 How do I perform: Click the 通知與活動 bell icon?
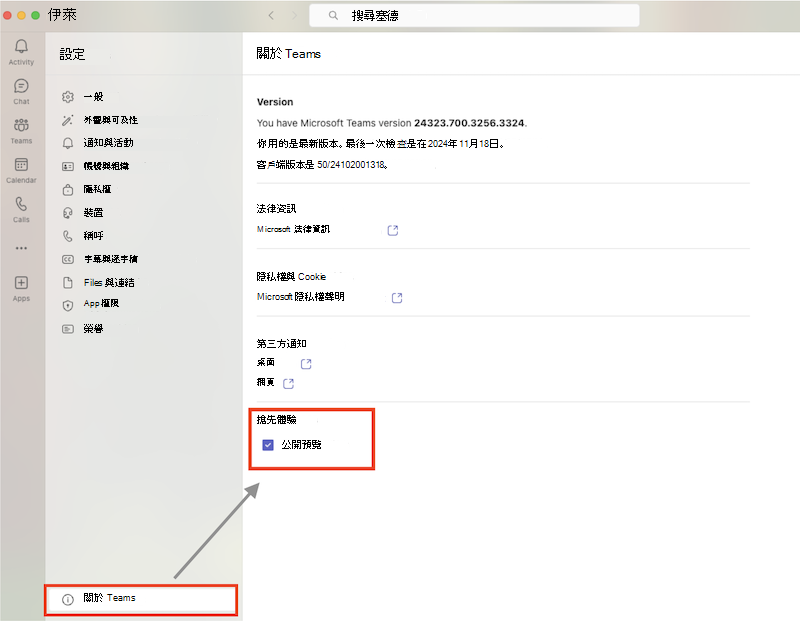pyautogui.click(x=68, y=143)
